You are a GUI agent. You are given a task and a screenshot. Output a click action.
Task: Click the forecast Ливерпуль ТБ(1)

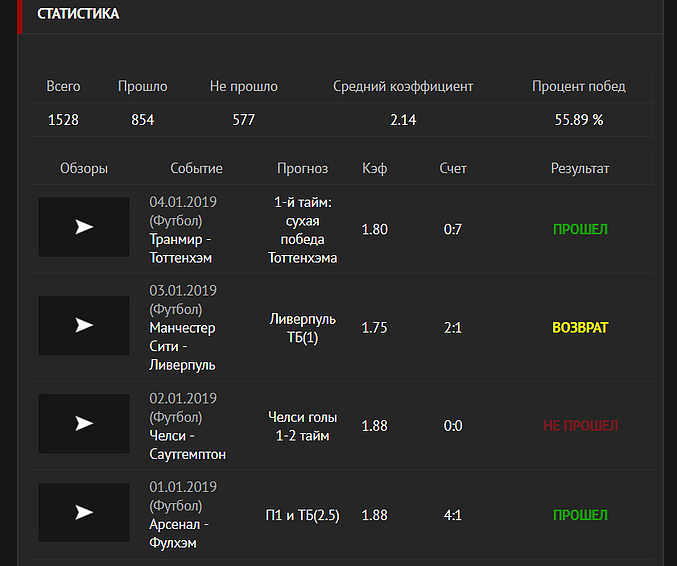pos(303,328)
